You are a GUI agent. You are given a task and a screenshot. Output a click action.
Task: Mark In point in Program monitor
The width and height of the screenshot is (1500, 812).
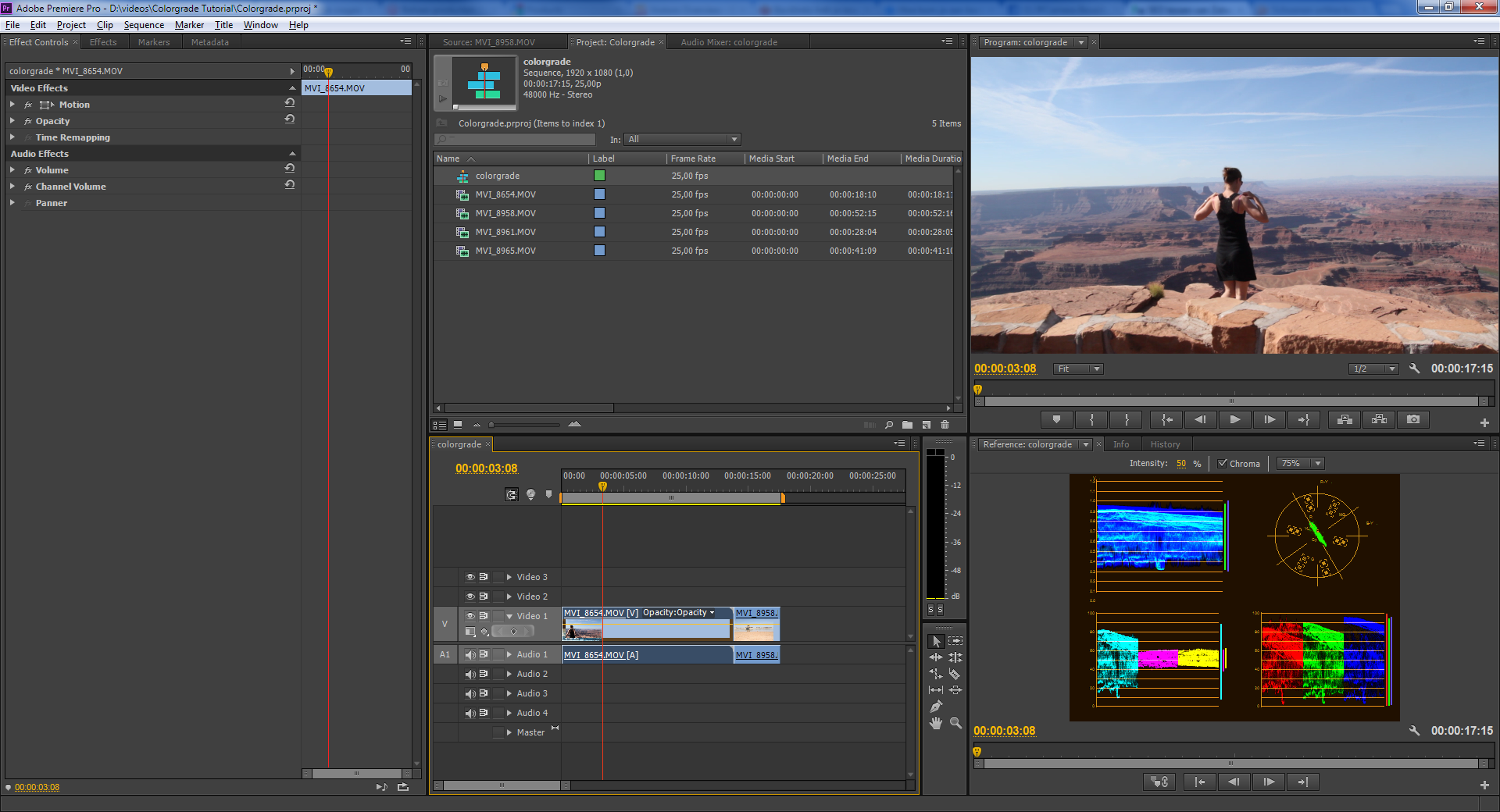pos(1091,419)
